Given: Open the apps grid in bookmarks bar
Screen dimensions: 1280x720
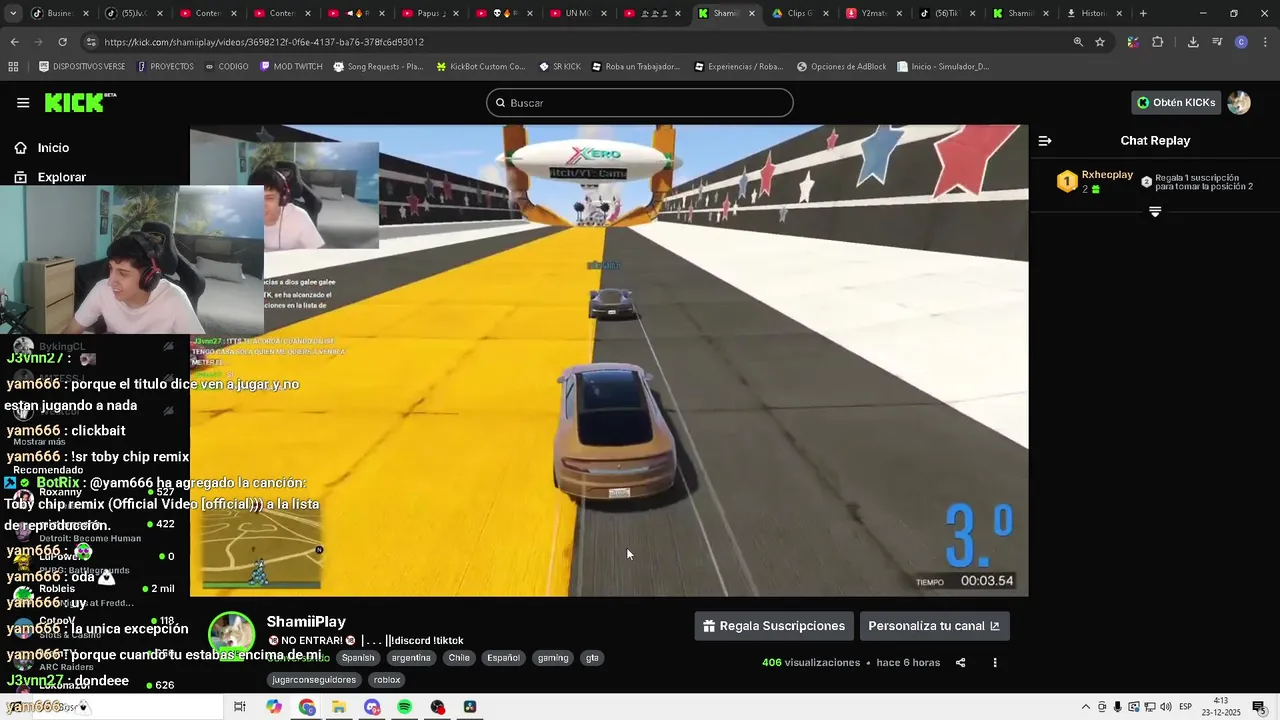Looking at the screenshot, I should tap(13, 67).
